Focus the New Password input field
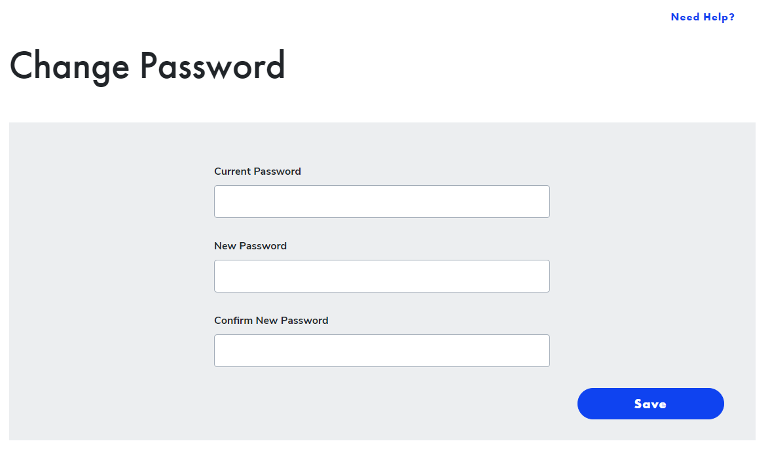 [x=381, y=276]
